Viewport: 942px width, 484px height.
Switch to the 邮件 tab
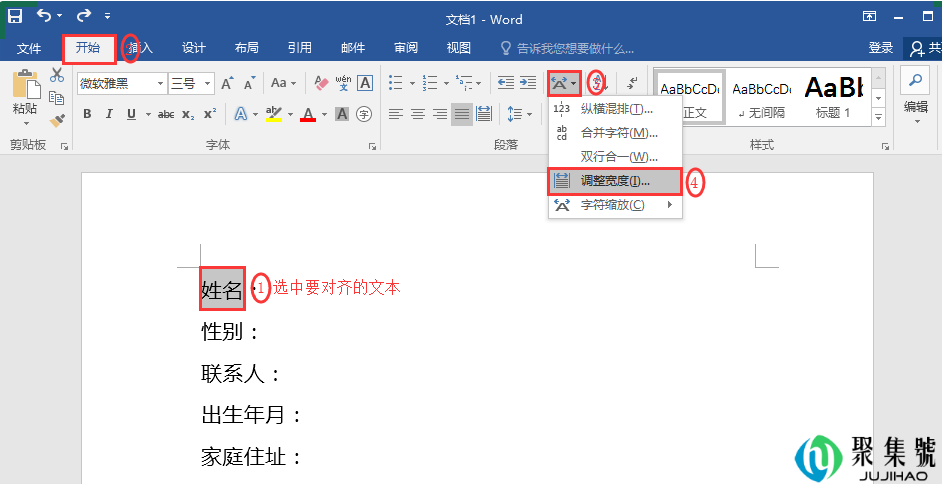click(x=353, y=48)
